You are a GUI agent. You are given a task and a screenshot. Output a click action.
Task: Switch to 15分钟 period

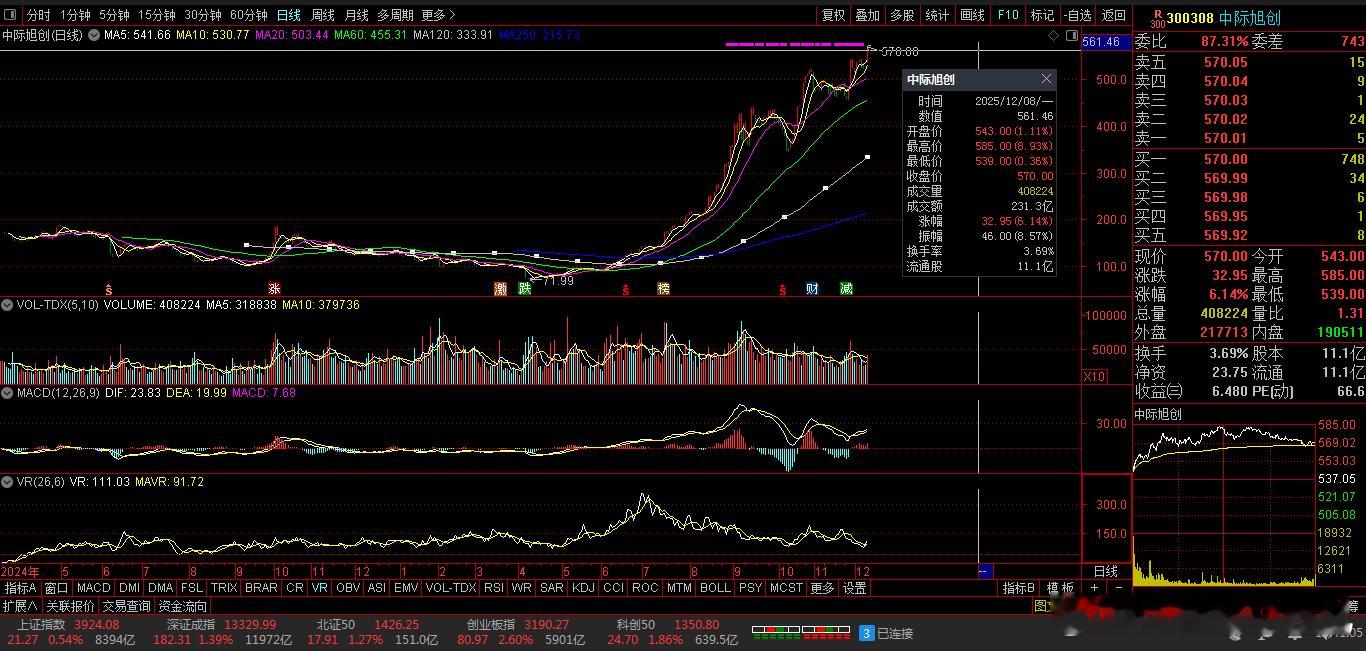(157, 15)
